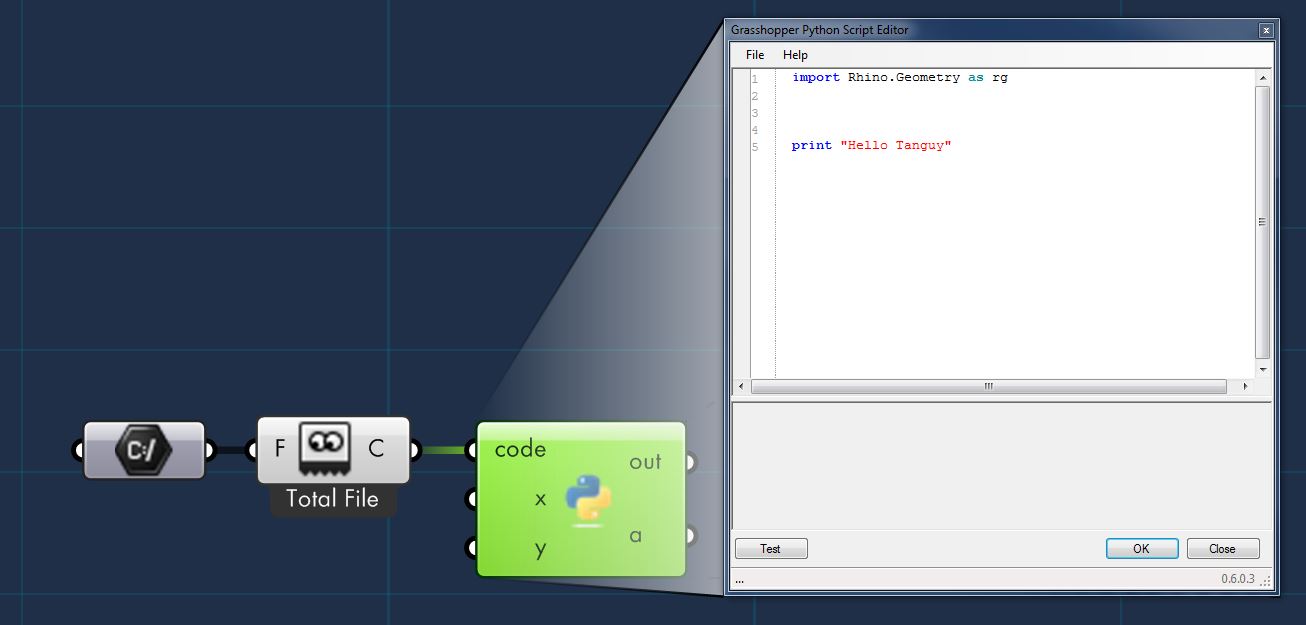Open the File menu in the script editor
The width and height of the screenshot is (1306, 625).
[x=755, y=55]
